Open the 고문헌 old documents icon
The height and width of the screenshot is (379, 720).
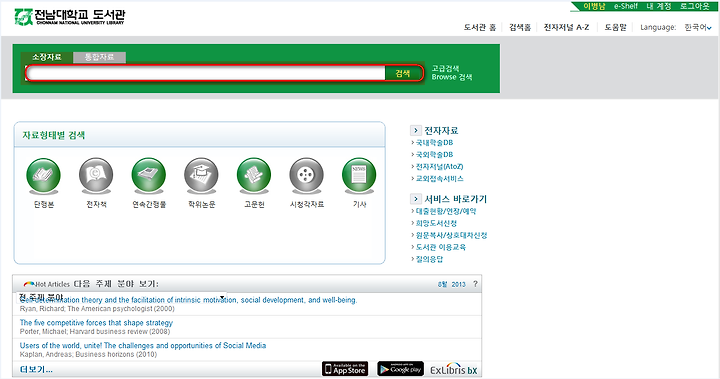[254, 176]
